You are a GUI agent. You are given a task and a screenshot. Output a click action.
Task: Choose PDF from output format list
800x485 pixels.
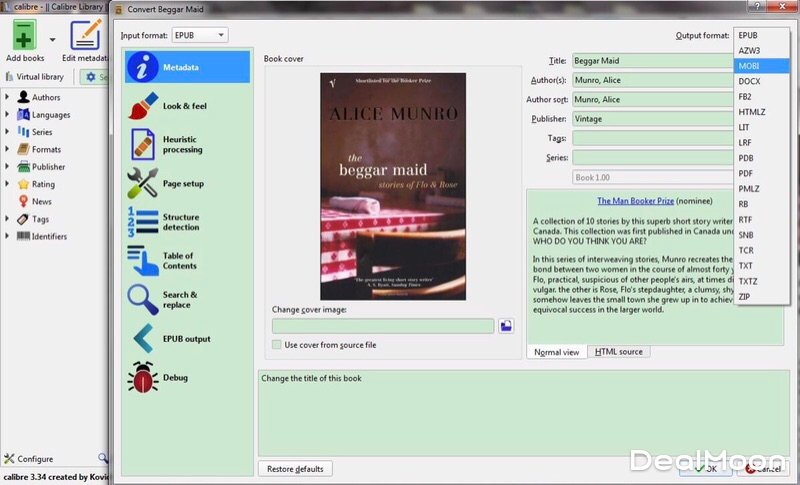click(x=747, y=173)
